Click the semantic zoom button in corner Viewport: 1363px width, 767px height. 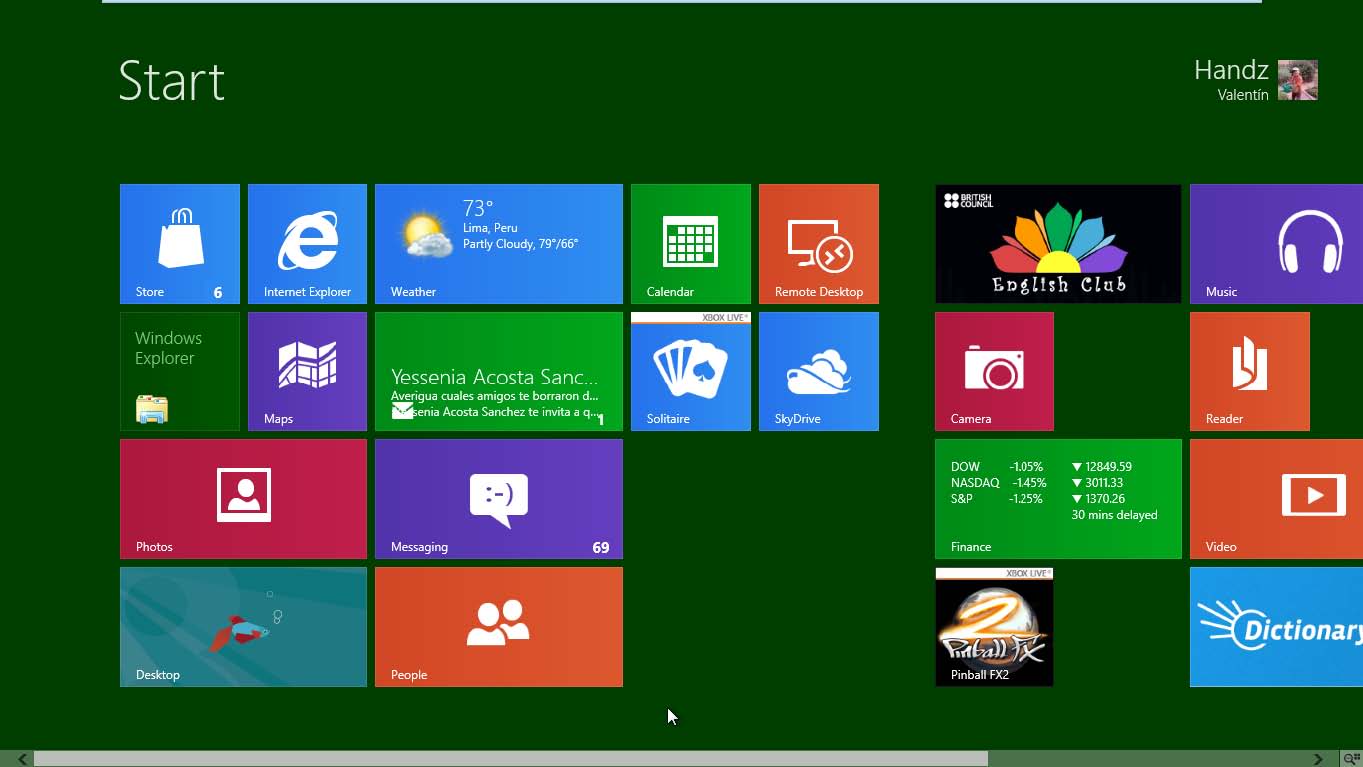pos(1351,759)
